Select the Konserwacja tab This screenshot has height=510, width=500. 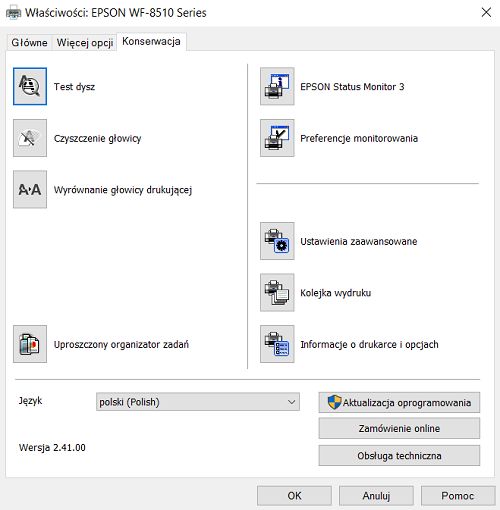[151, 41]
